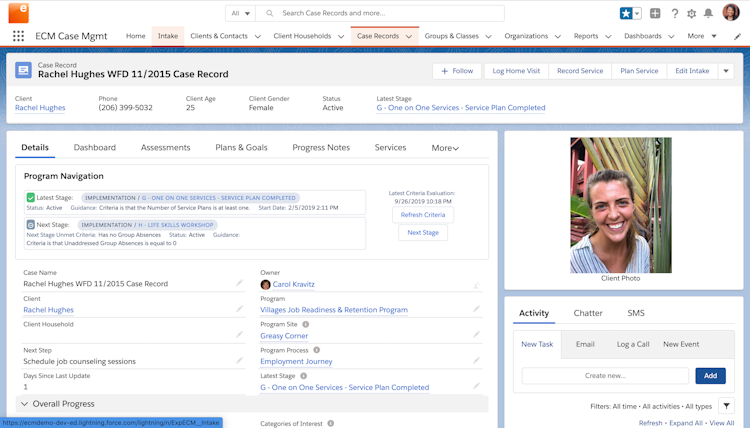Switch to the Chatter tab

pos(588,313)
